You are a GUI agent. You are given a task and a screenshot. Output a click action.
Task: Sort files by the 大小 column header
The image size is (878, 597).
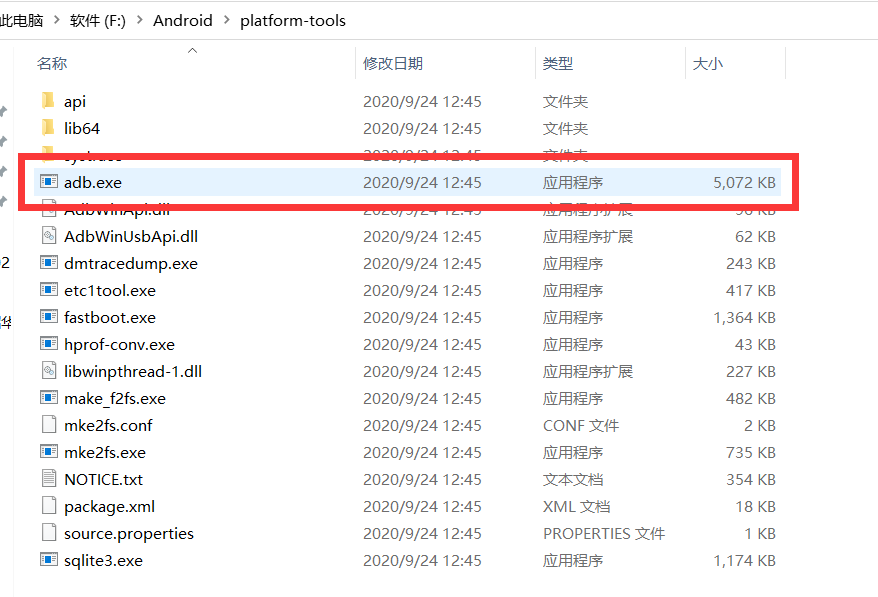tap(708, 63)
